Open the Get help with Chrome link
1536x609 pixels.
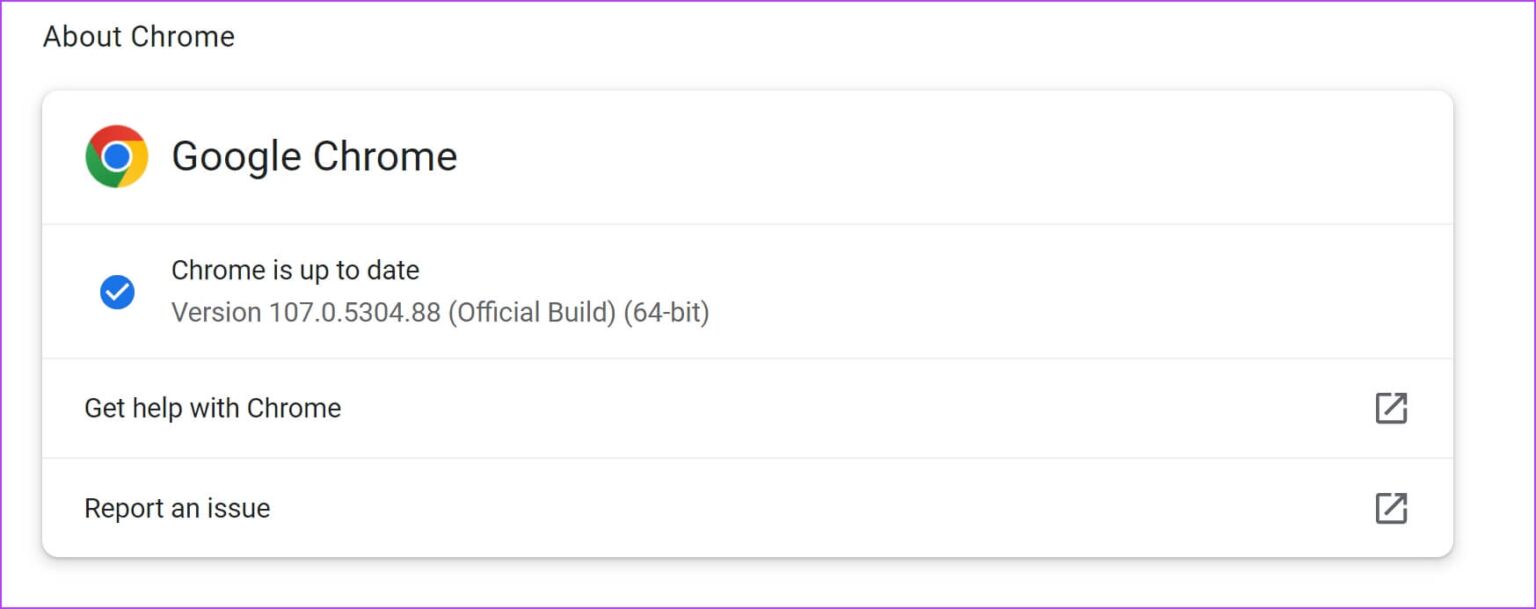[x=213, y=408]
